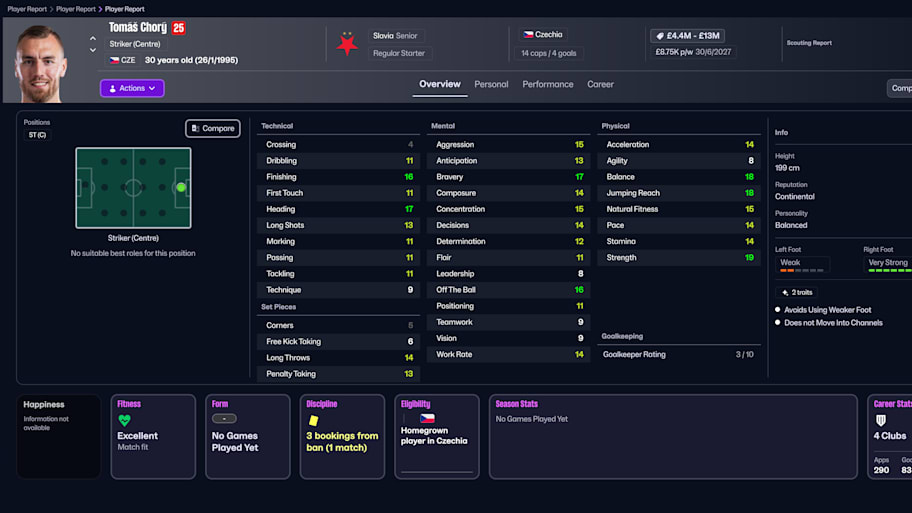Open the Fitness Excellent card
The height and width of the screenshot is (513, 912).
click(153, 437)
